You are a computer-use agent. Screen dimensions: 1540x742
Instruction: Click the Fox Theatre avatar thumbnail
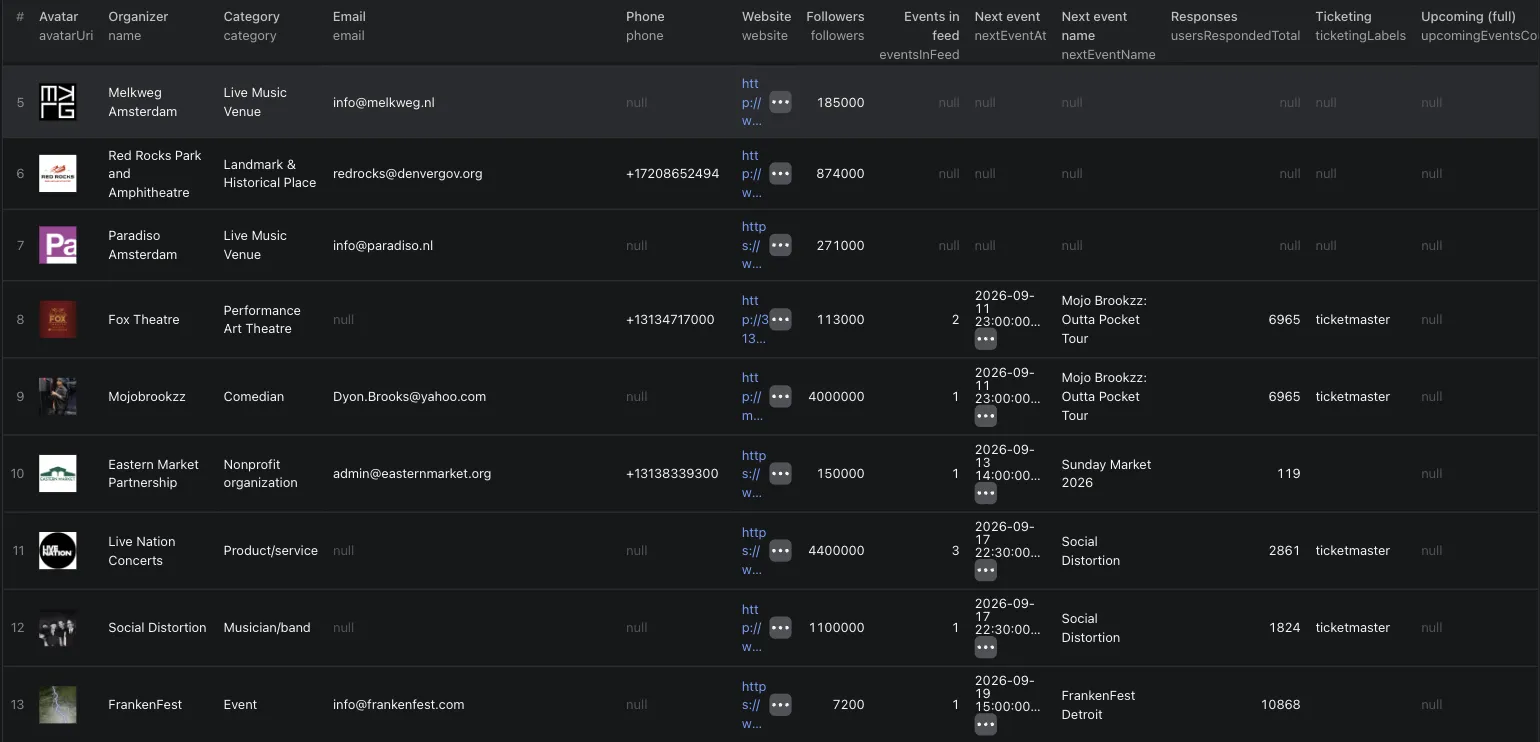[x=57, y=319]
